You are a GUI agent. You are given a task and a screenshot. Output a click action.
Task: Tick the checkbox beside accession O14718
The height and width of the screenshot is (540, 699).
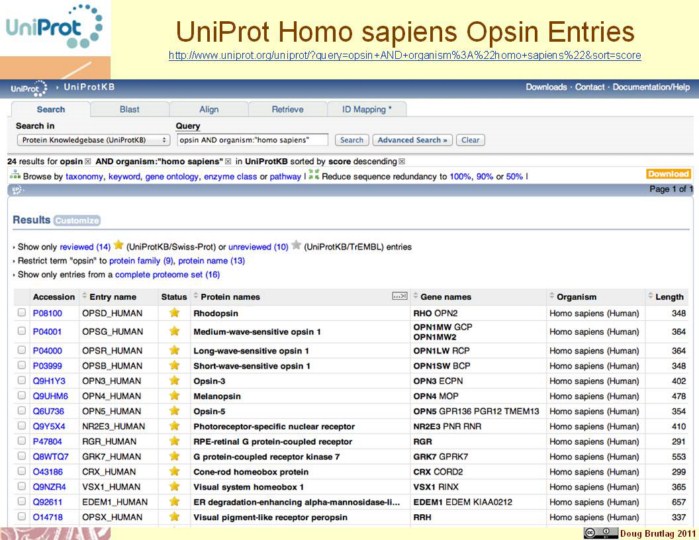click(22, 517)
